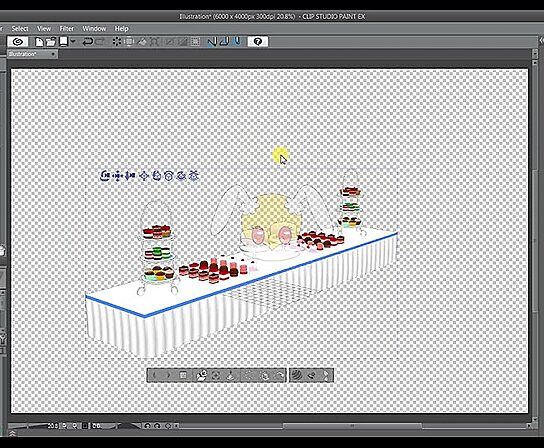Screen dimensions: 544x448
Task: Click the horizontal canvas scrollbar
Action: 352,425
